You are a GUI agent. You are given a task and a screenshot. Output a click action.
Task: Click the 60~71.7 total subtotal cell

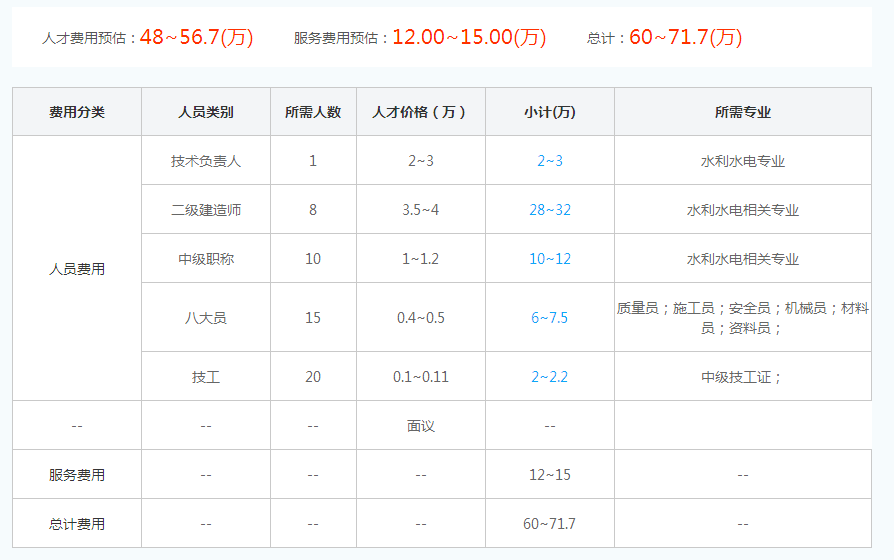(x=550, y=524)
